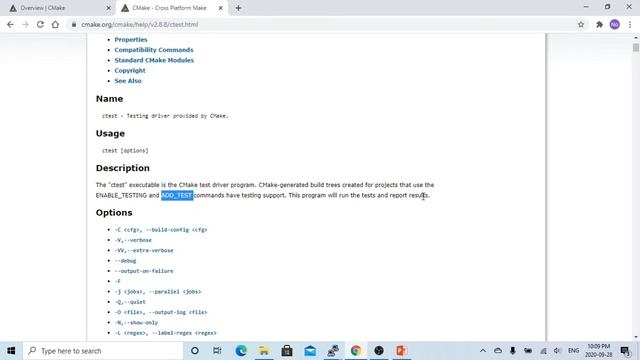This screenshot has width=640, height=360.
Task: Click the browser forward arrow
Action: pos(25,24)
